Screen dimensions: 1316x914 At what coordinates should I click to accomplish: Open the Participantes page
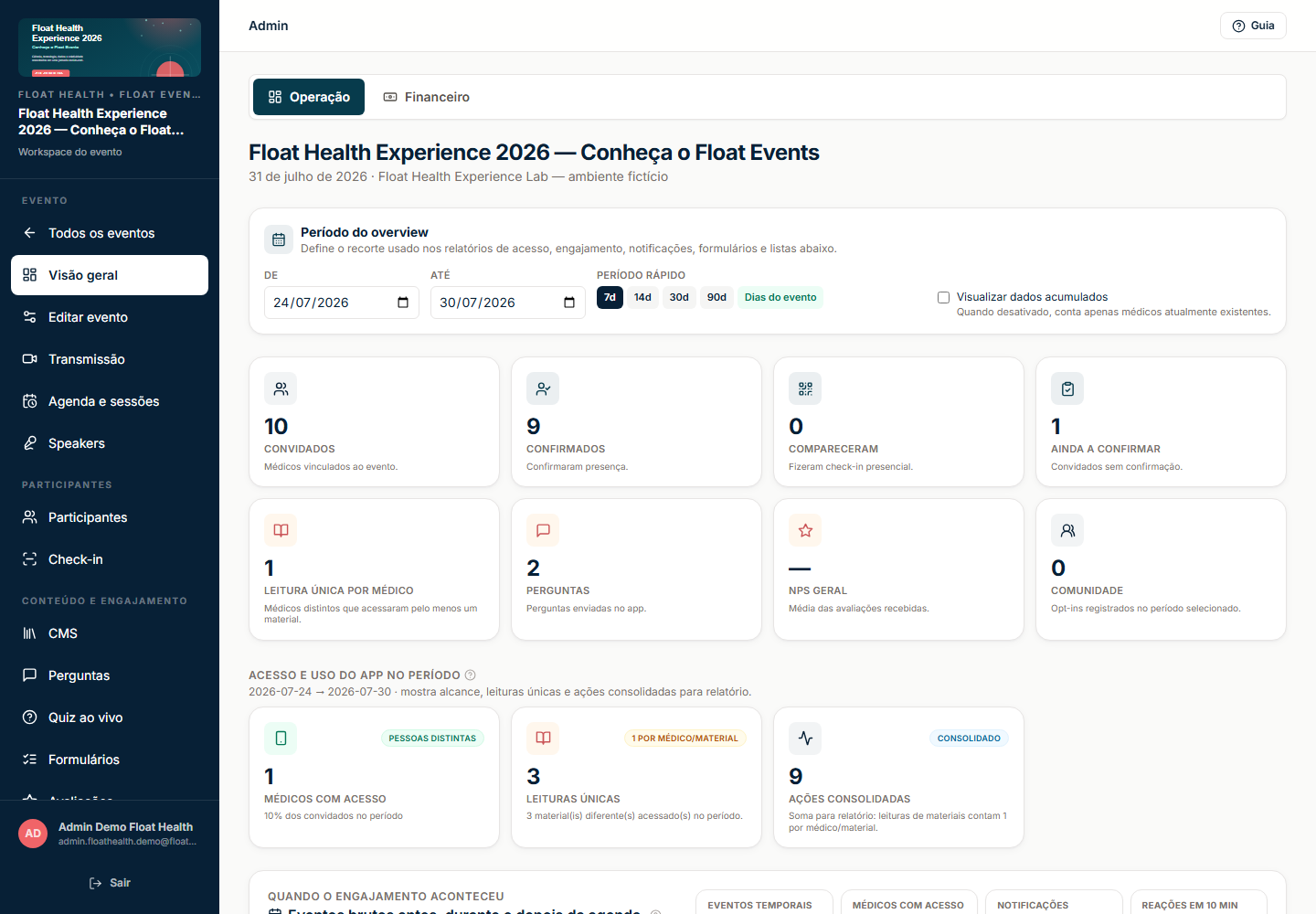(110, 517)
